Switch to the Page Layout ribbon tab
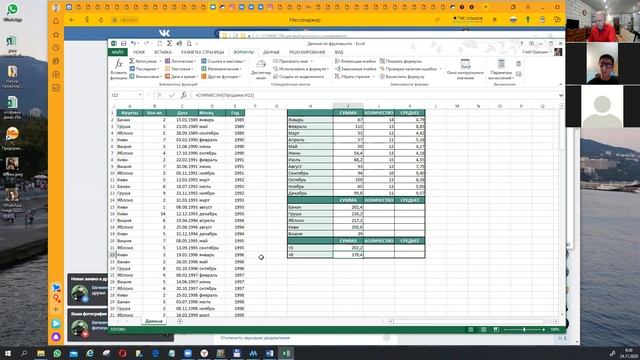640x360 pixels. 202,52
